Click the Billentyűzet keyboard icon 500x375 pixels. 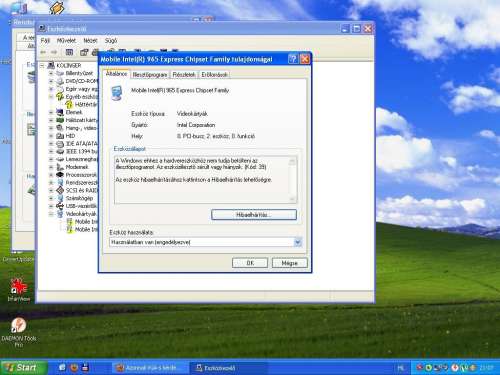pyautogui.click(x=60, y=73)
